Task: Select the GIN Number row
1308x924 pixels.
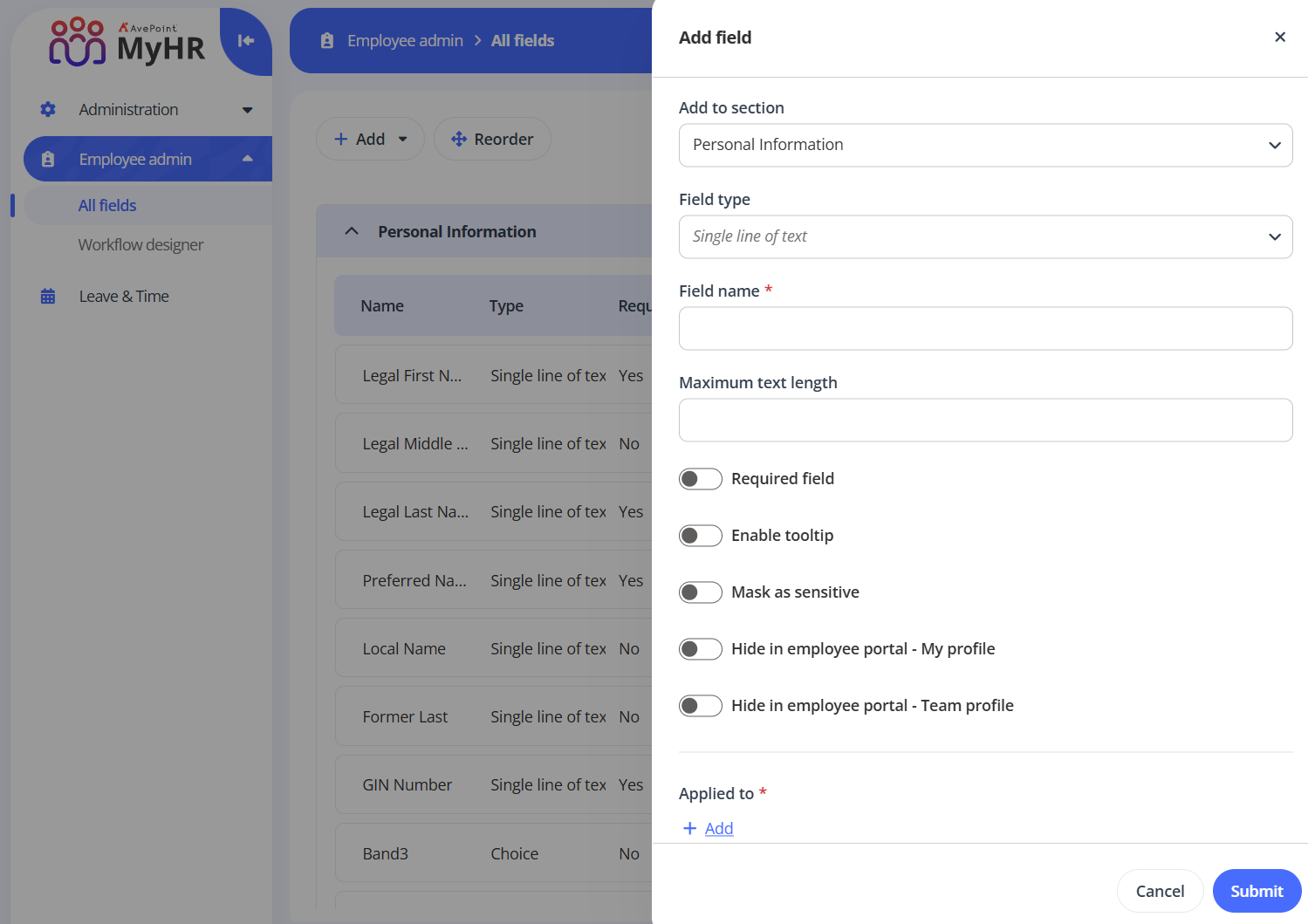Action: [x=494, y=784]
